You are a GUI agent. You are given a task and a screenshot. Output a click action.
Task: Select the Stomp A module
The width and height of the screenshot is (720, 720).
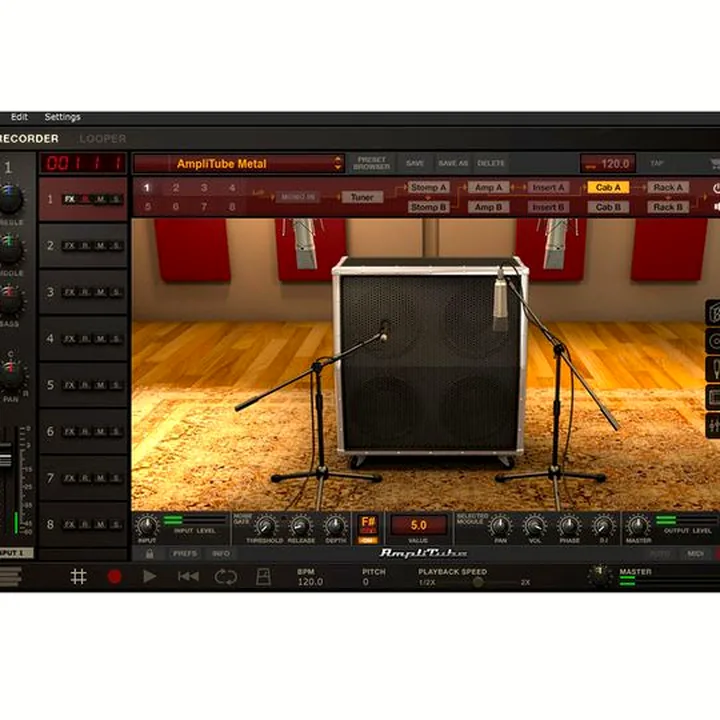click(x=428, y=187)
